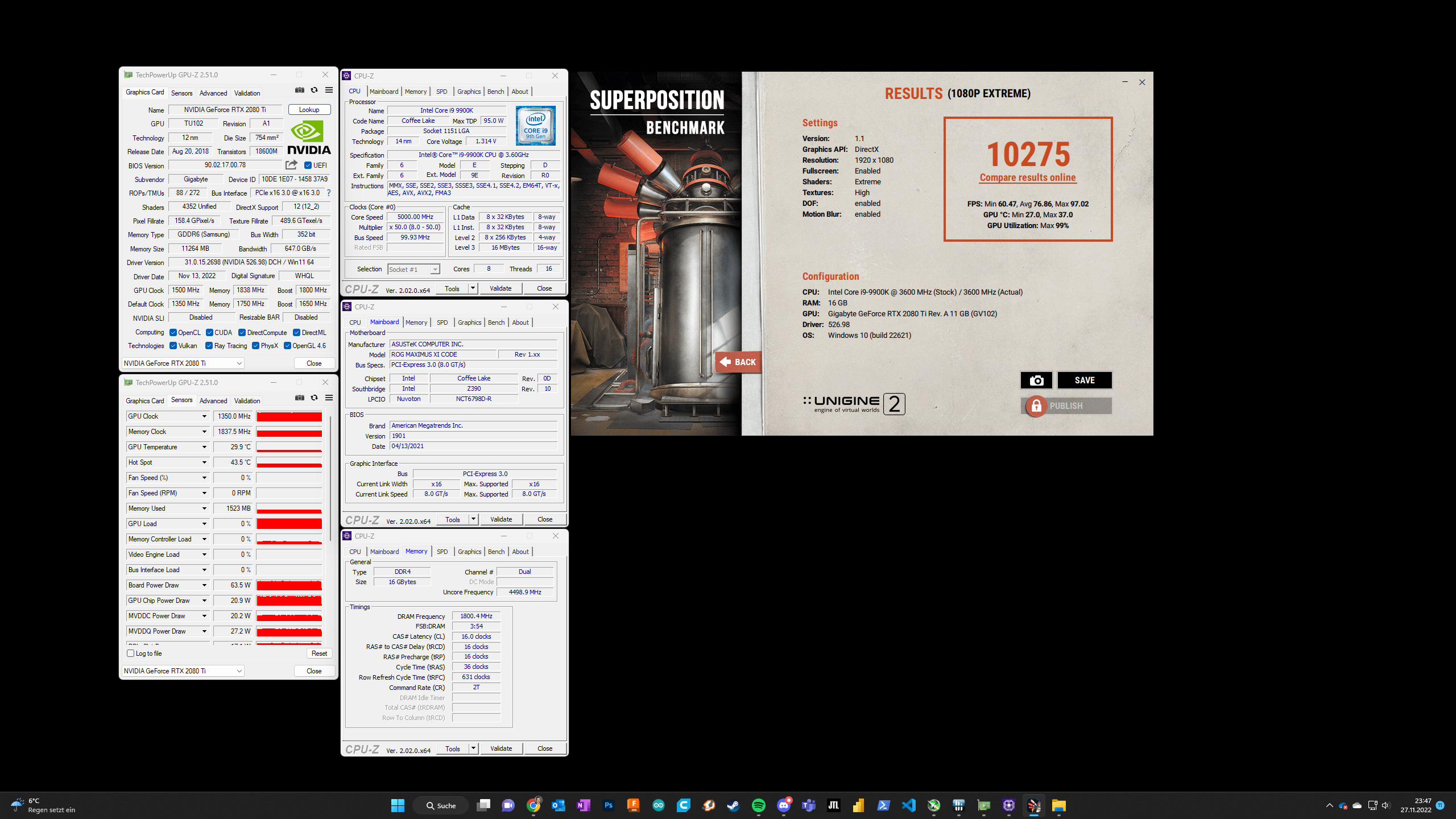Open Discord from the taskbar
This screenshot has width=1456, height=819.
[784, 805]
